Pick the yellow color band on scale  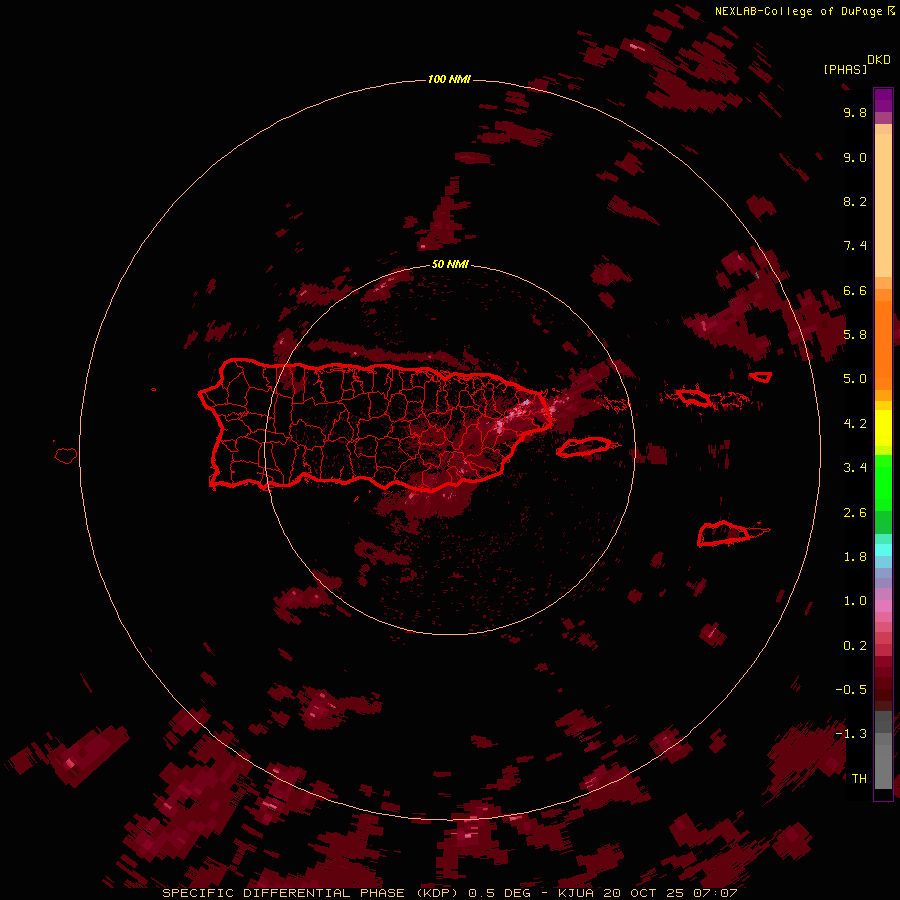click(x=883, y=428)
